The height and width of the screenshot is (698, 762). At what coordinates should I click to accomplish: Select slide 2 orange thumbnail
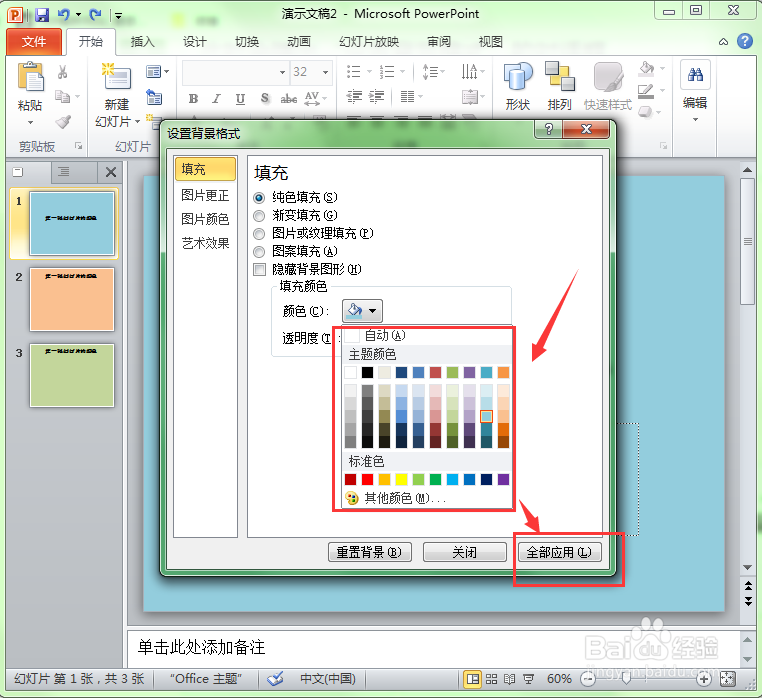pos(72,300)
